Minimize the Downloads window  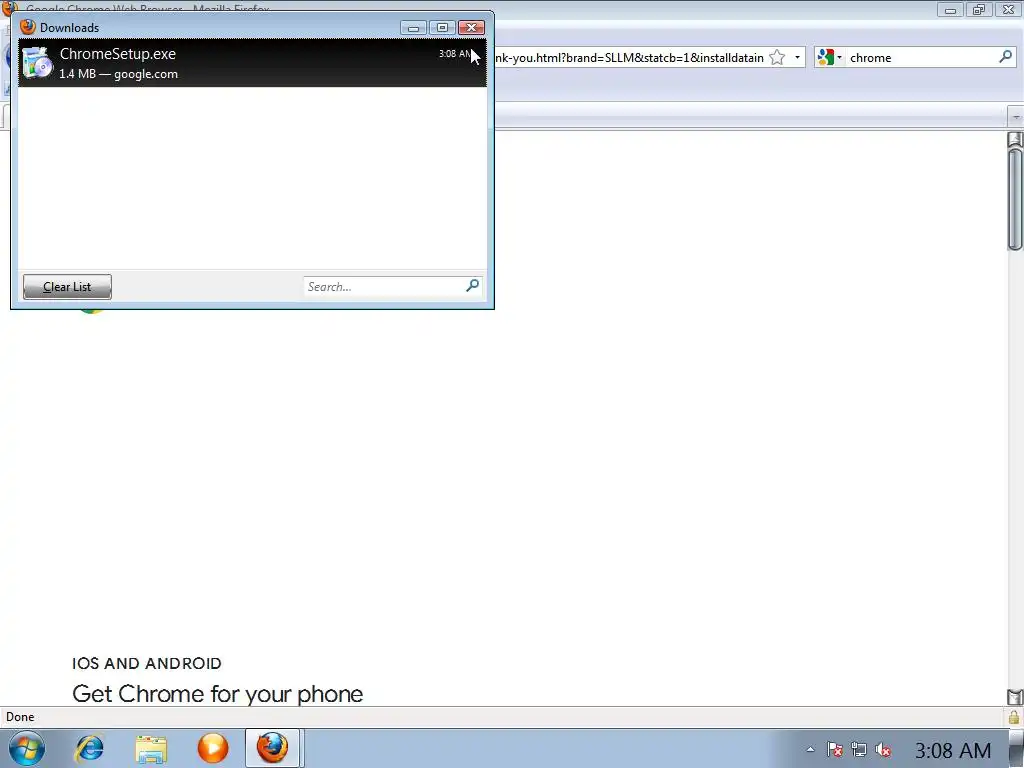(413, 27)
